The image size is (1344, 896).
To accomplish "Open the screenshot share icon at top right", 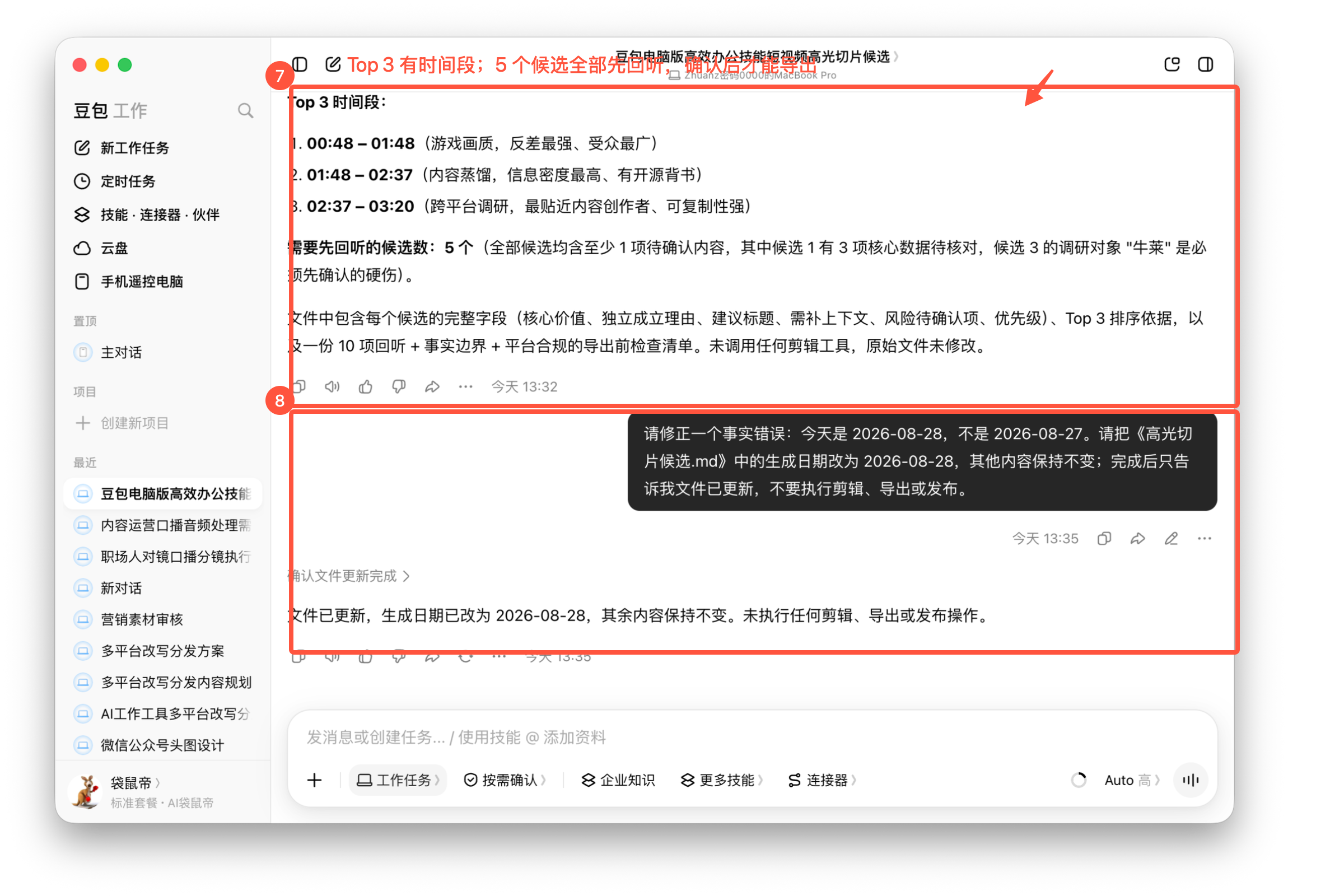I will point(1172,64).
